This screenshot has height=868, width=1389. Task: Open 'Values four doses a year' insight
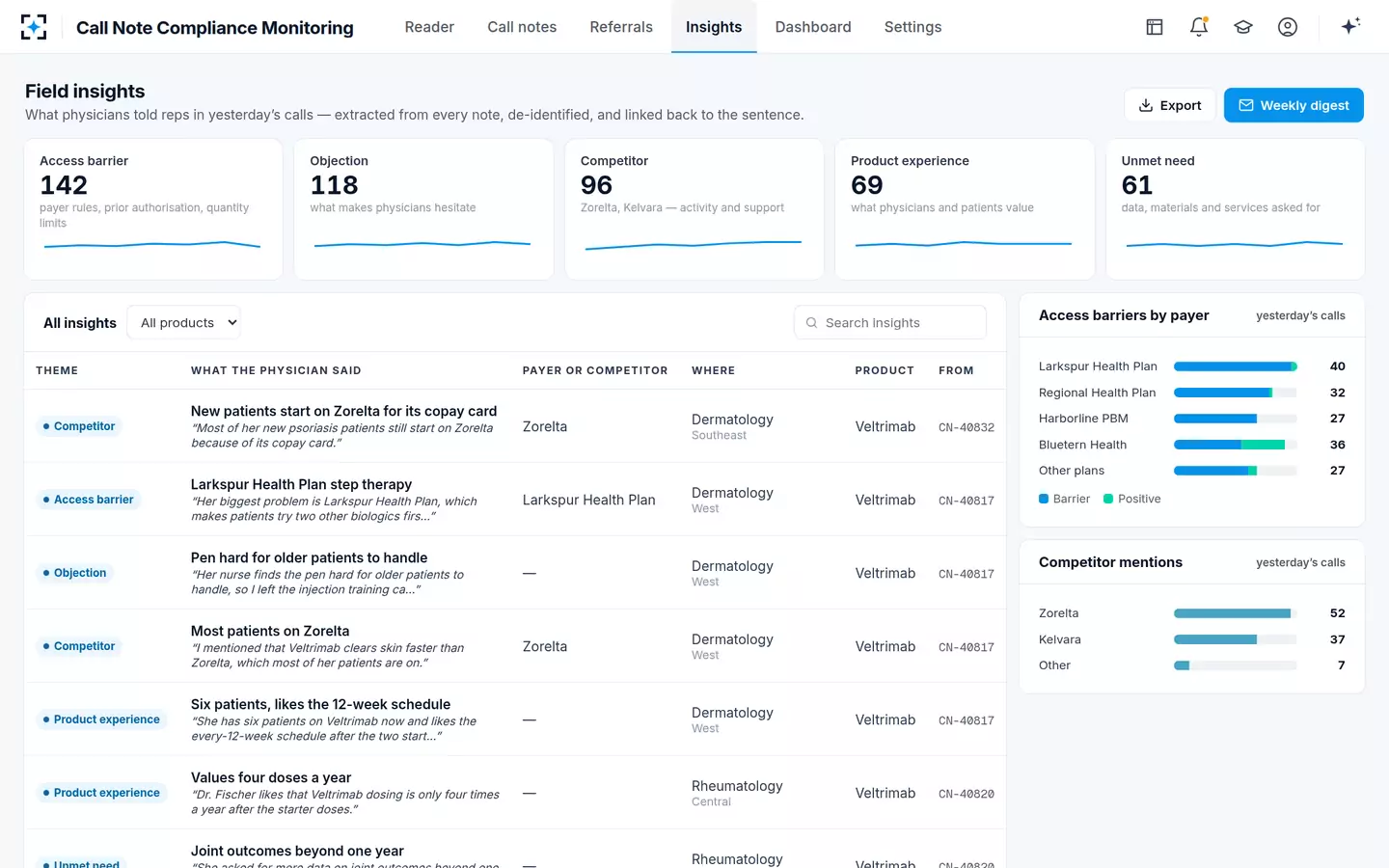271,777
